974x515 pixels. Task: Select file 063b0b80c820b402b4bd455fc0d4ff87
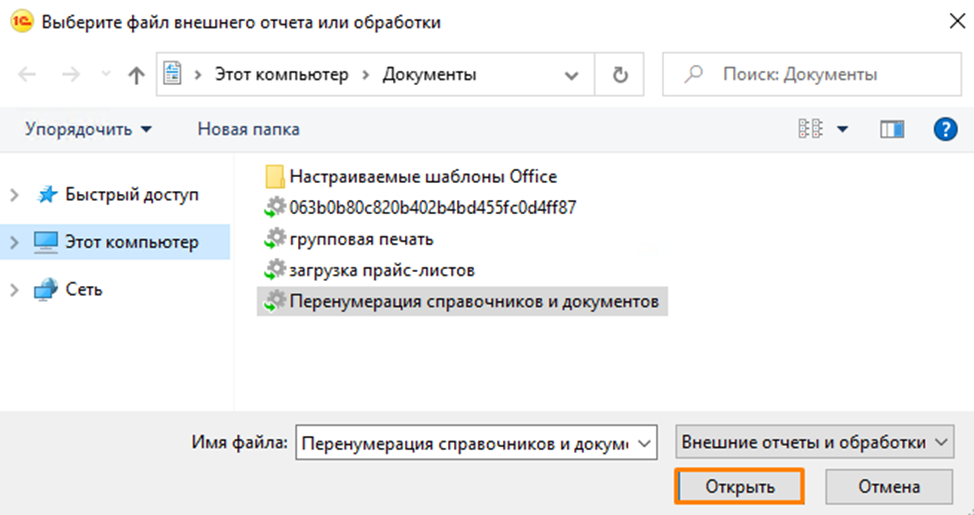pyautogui.click(x=432, y=208)
